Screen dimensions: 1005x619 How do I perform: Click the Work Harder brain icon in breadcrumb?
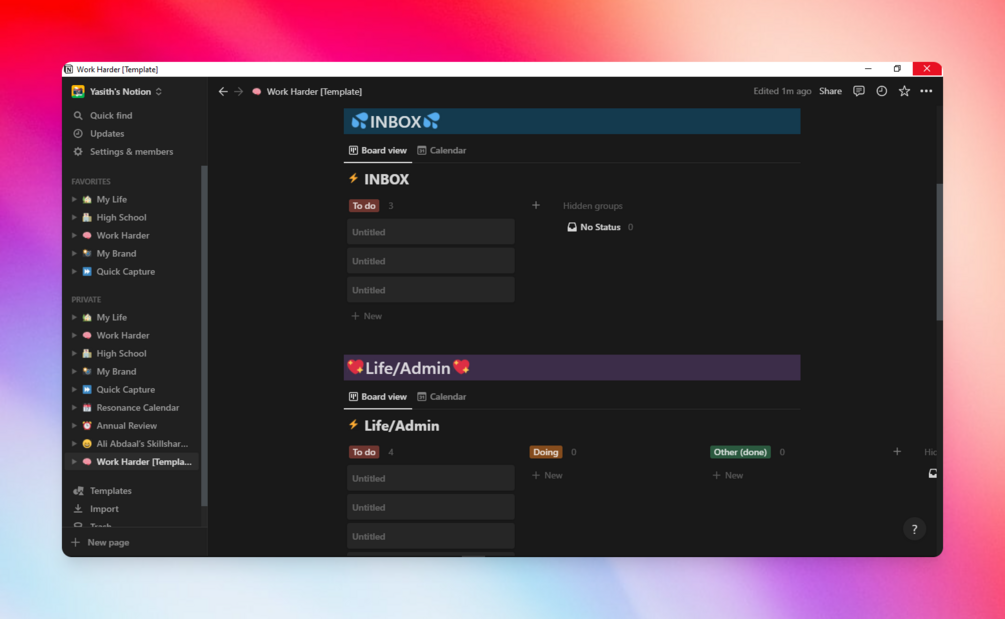[256, 92]
